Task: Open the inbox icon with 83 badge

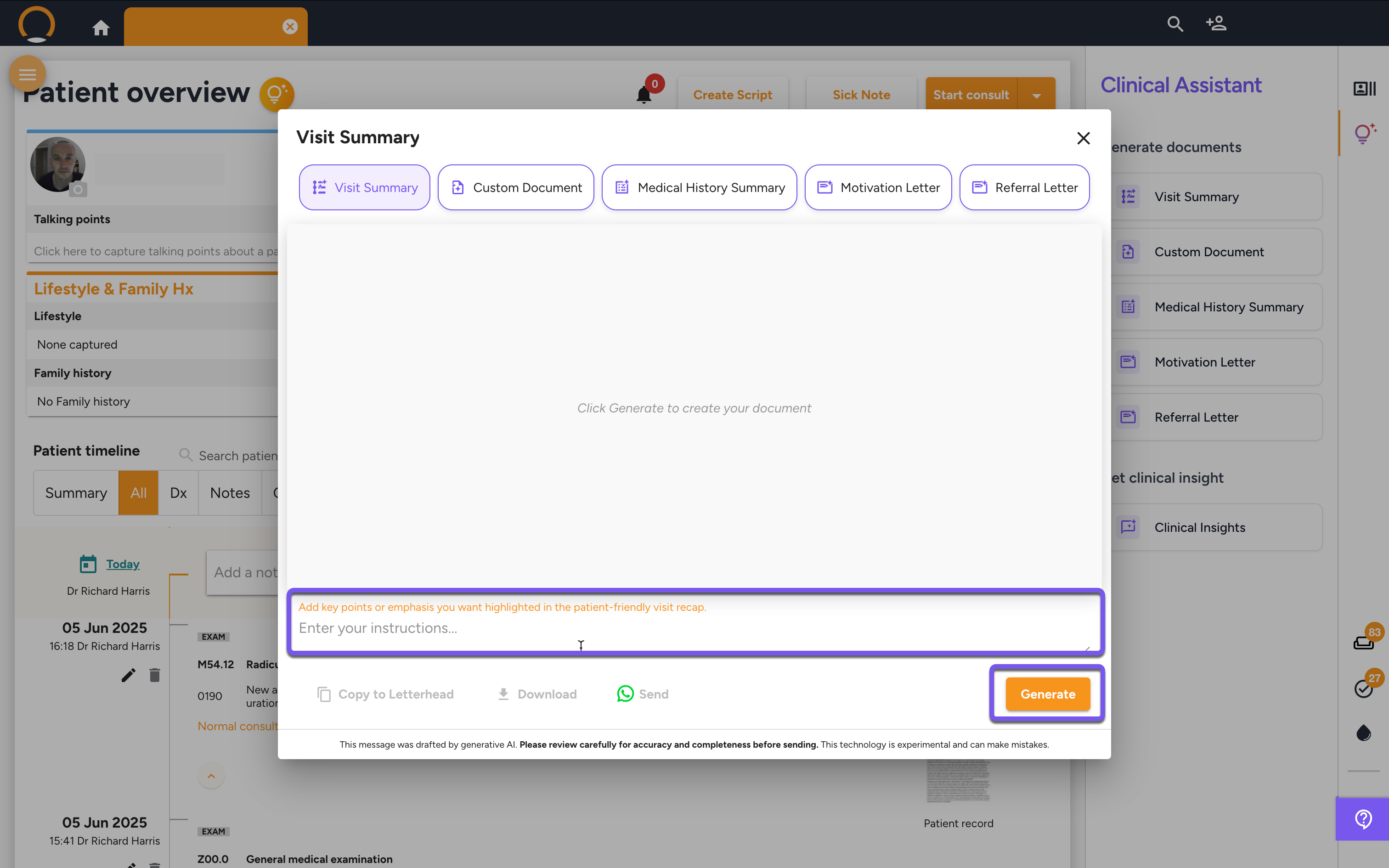Action: (1363, 643)
